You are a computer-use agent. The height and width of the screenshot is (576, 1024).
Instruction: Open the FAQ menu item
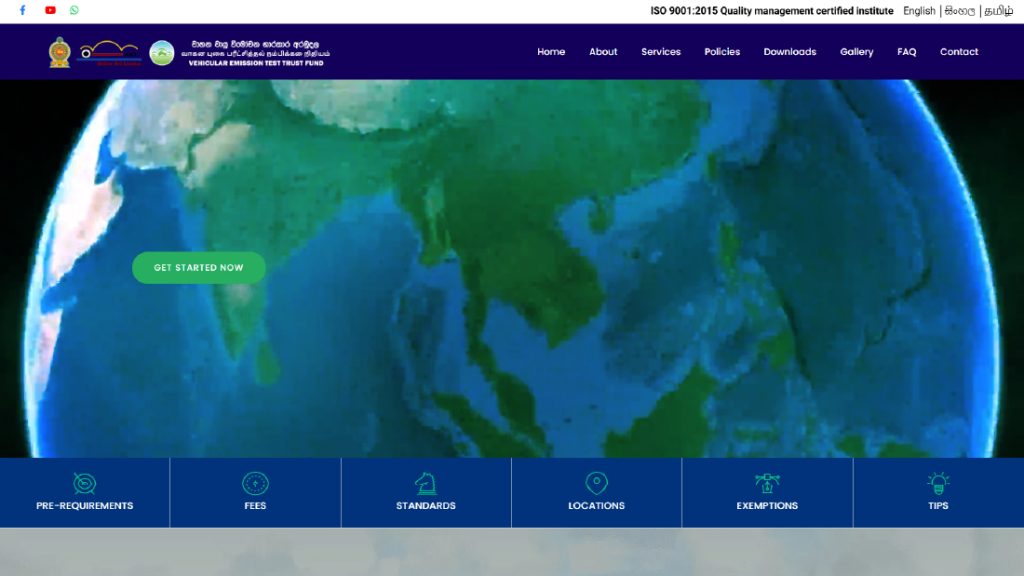coord(906,52)
